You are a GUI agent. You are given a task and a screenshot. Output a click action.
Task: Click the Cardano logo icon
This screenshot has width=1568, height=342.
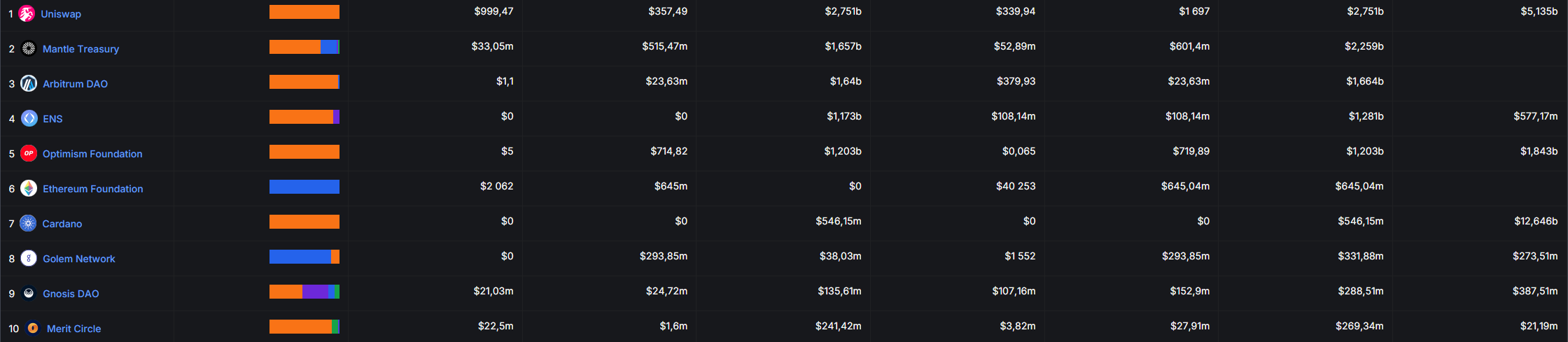(28, 223)
